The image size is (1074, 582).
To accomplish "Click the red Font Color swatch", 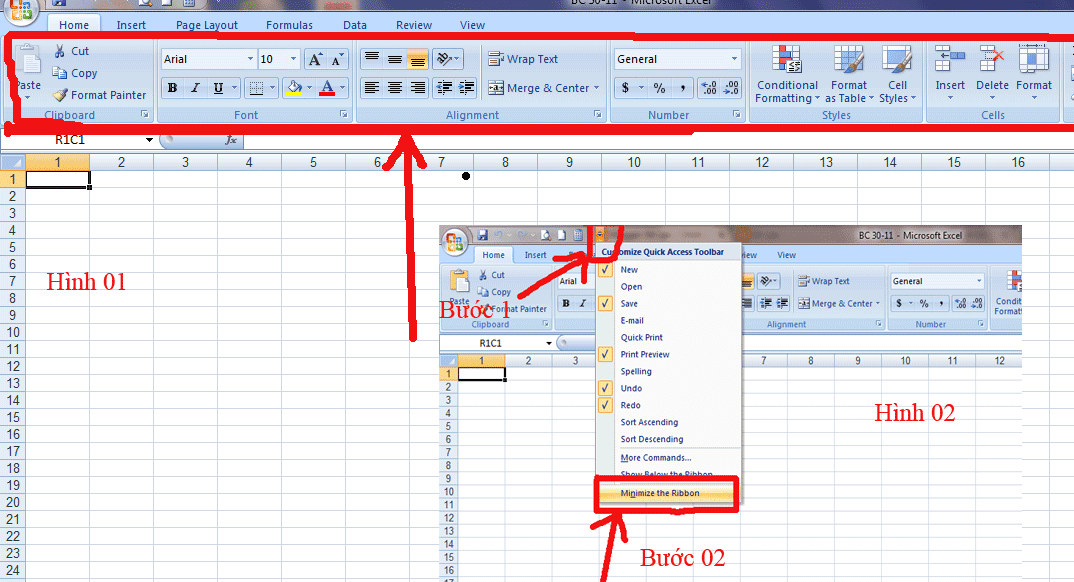I will pyautogui.click(x=327, y=90).
